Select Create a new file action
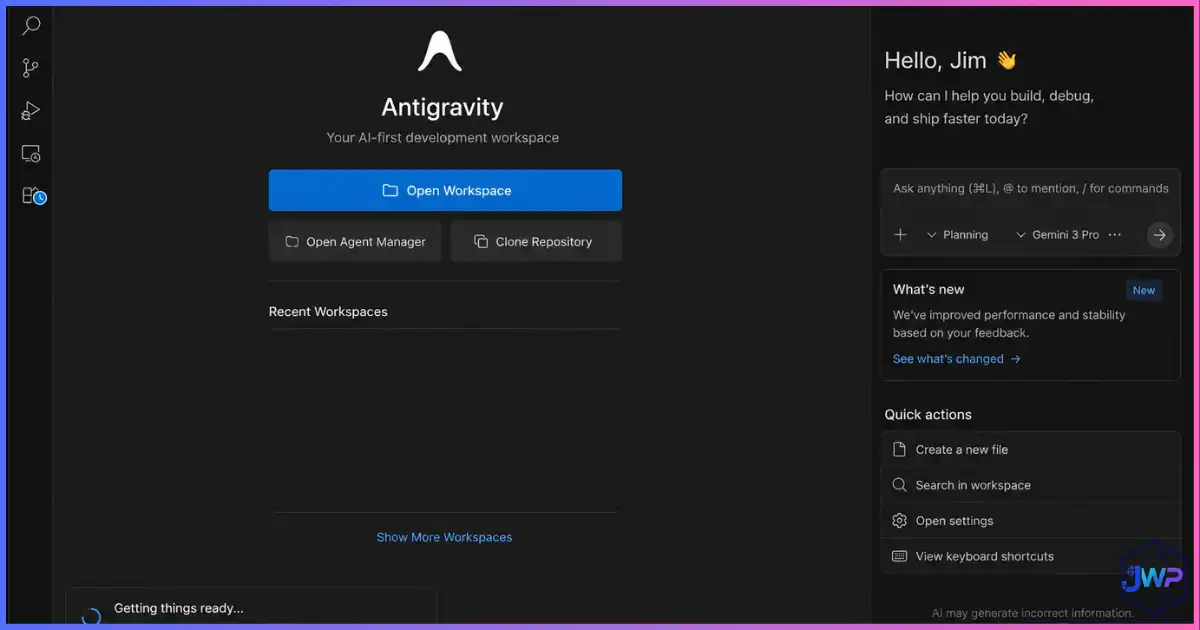 click(x=1031, y=450)
